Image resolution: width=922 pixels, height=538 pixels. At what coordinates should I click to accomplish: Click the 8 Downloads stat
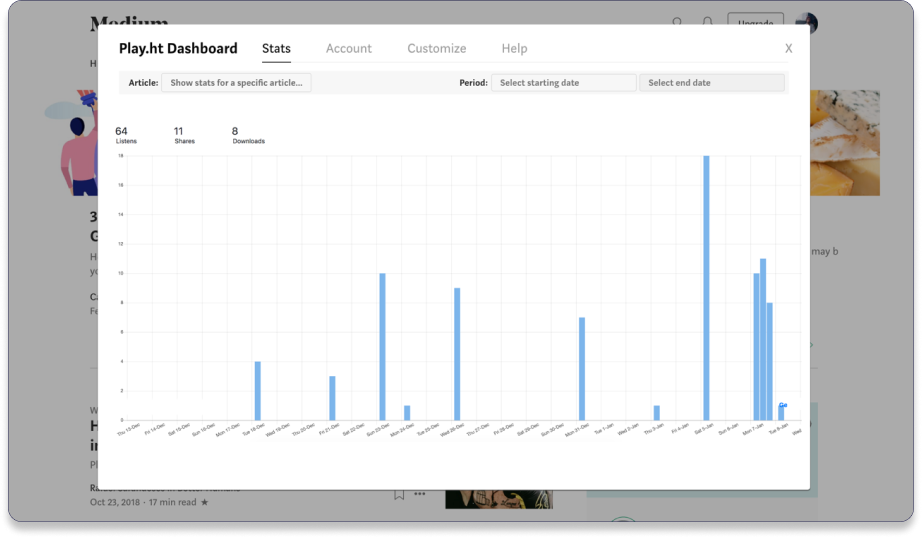pos(248,135)
